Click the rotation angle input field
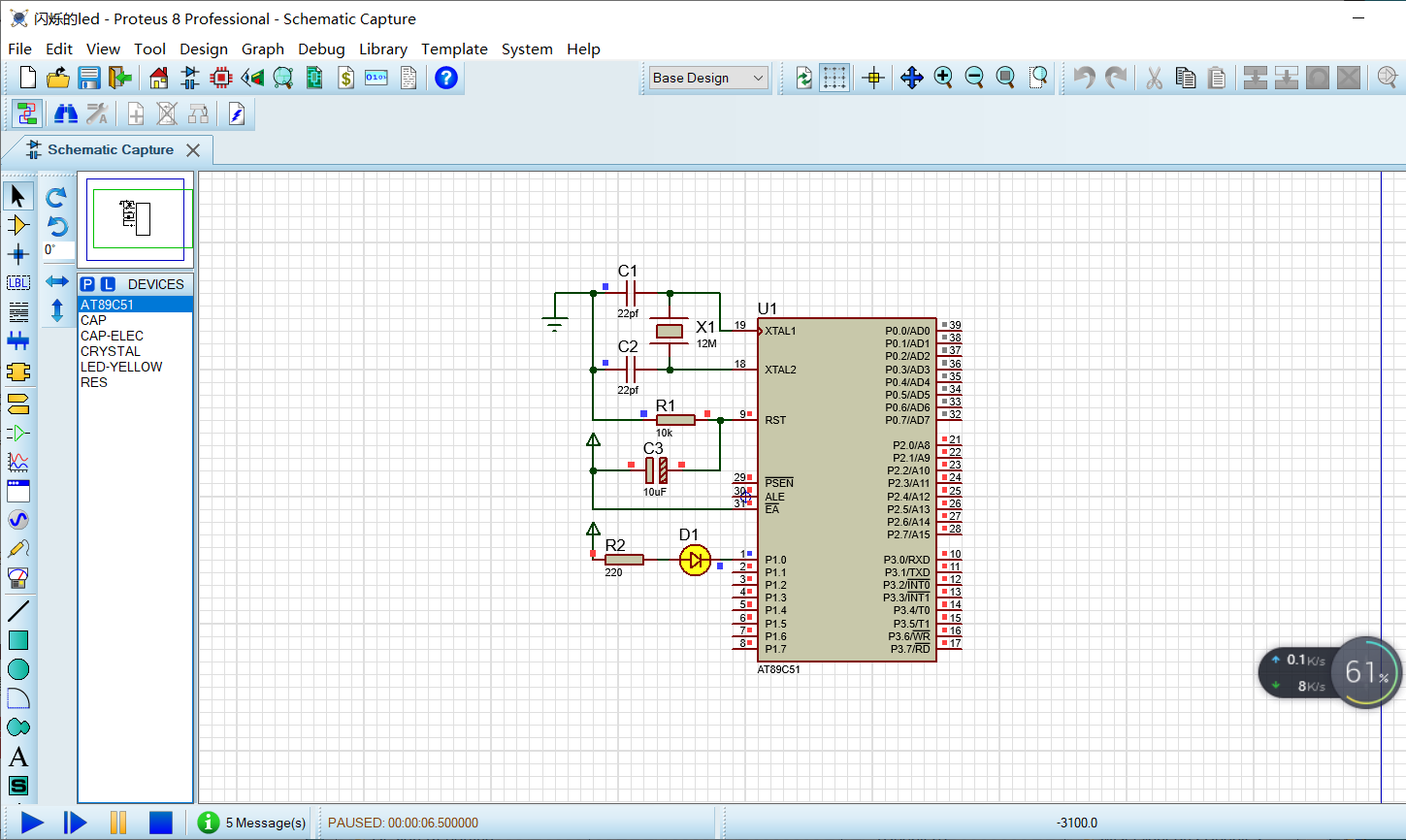Image resolution: width=1406 pixels, height=840 pixels. point(57,250)
